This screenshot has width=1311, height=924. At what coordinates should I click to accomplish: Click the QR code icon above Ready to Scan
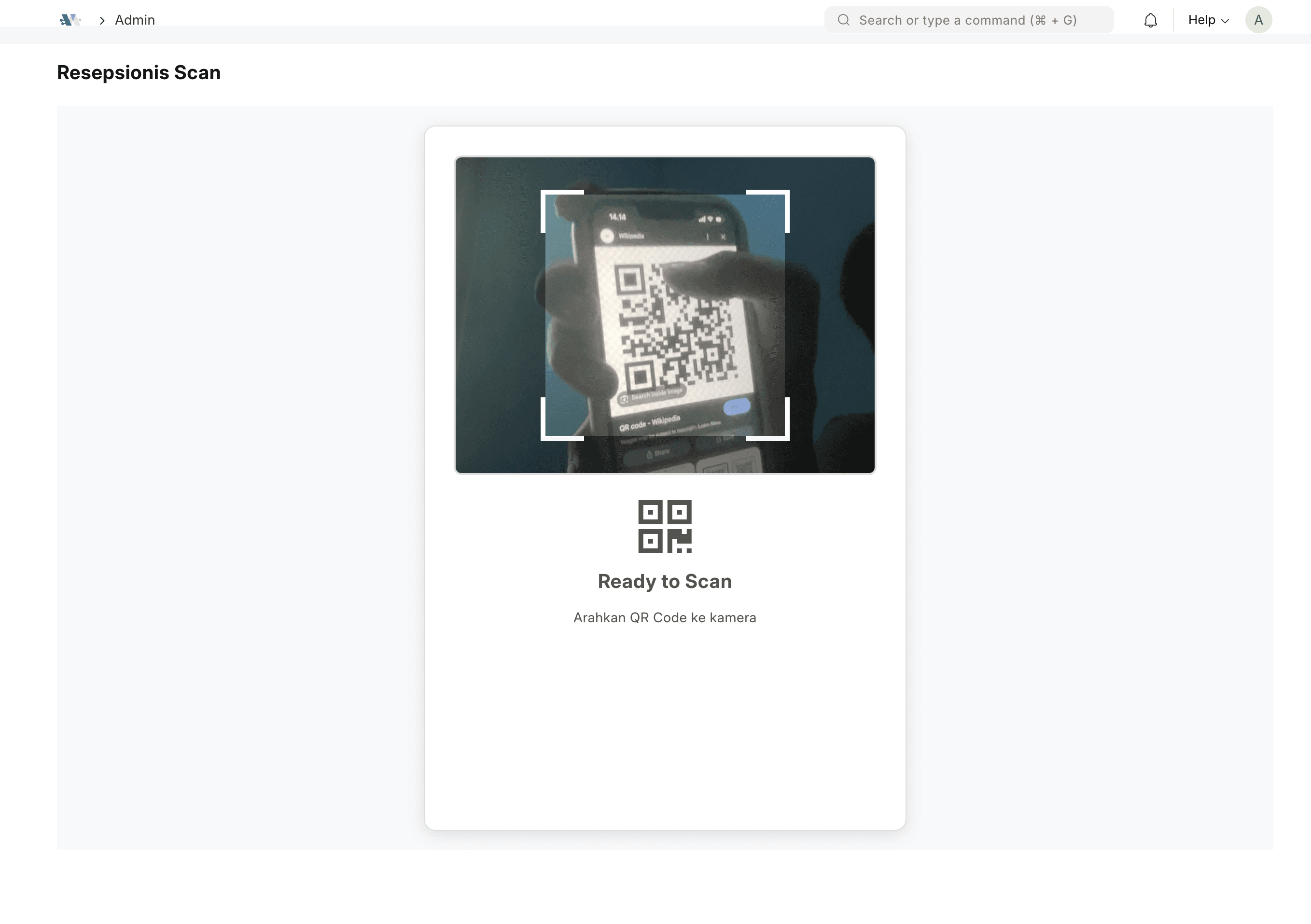coord(665,527)
